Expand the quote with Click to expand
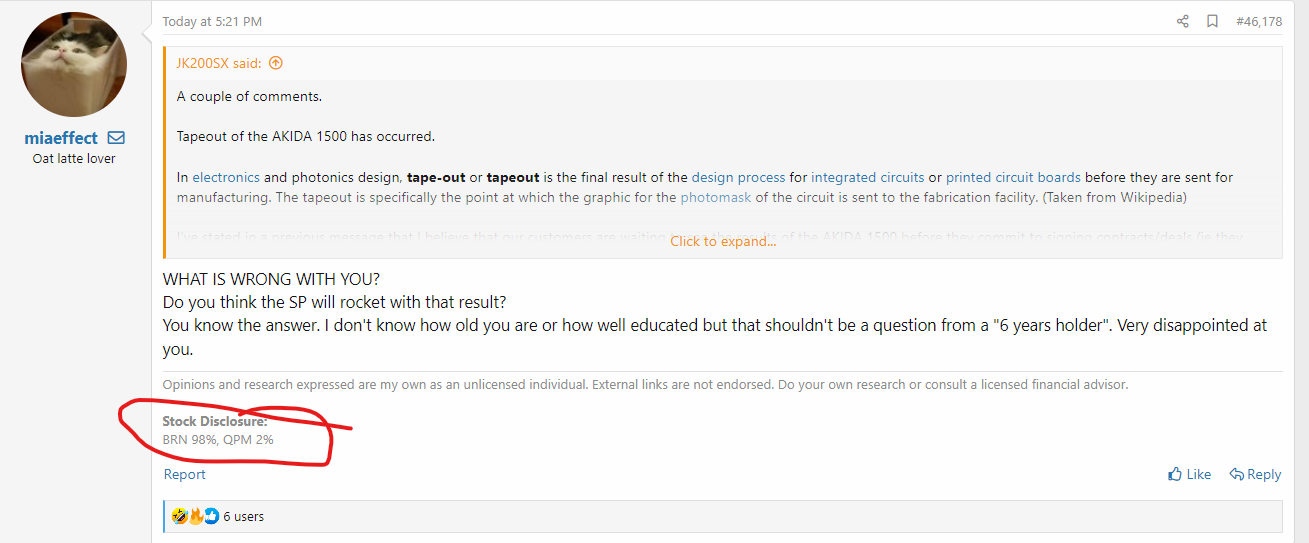 tap(723, 241)
